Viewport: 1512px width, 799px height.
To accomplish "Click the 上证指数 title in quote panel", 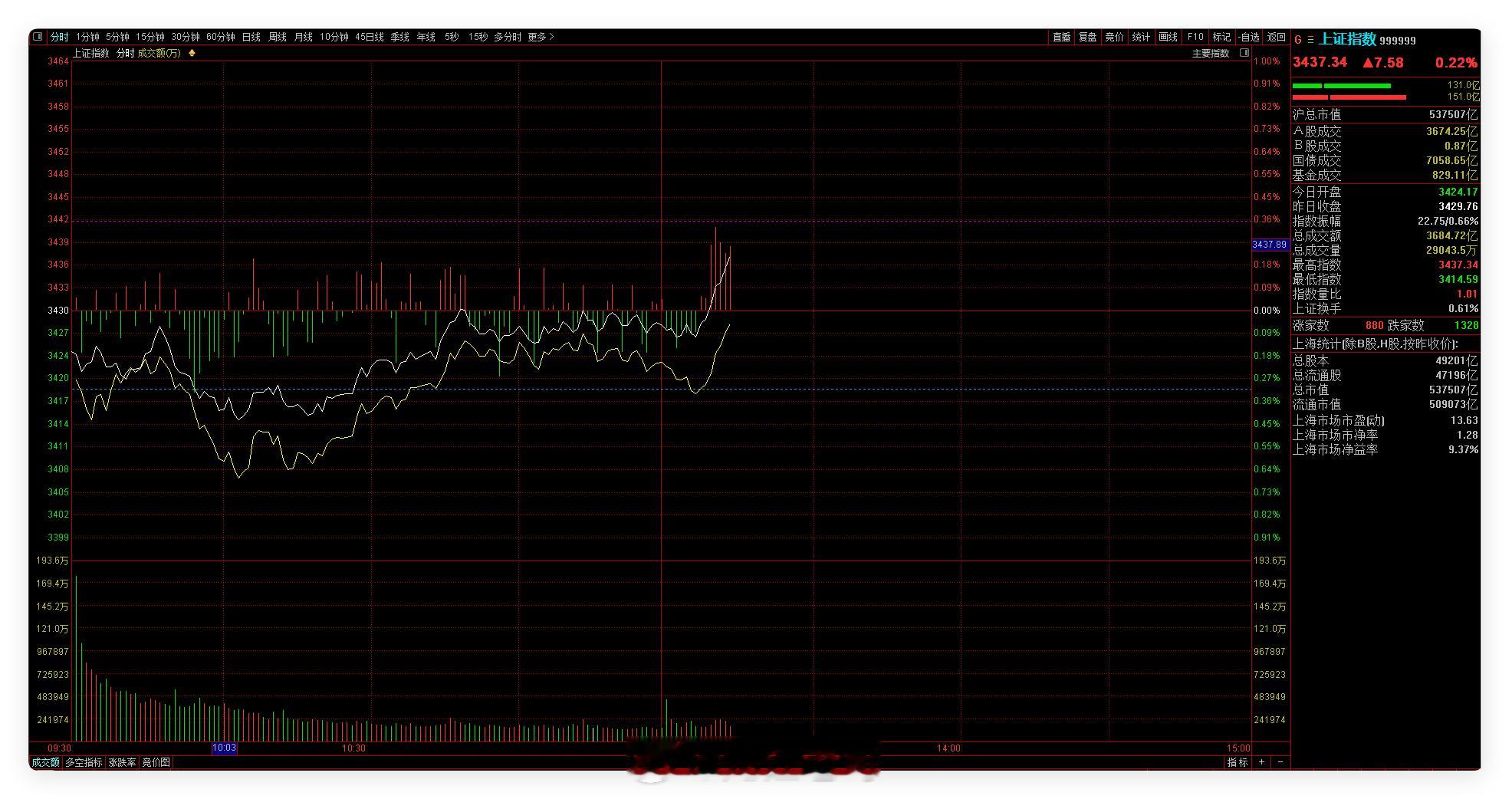I will pyautogui.click(x=1347, y=39).
